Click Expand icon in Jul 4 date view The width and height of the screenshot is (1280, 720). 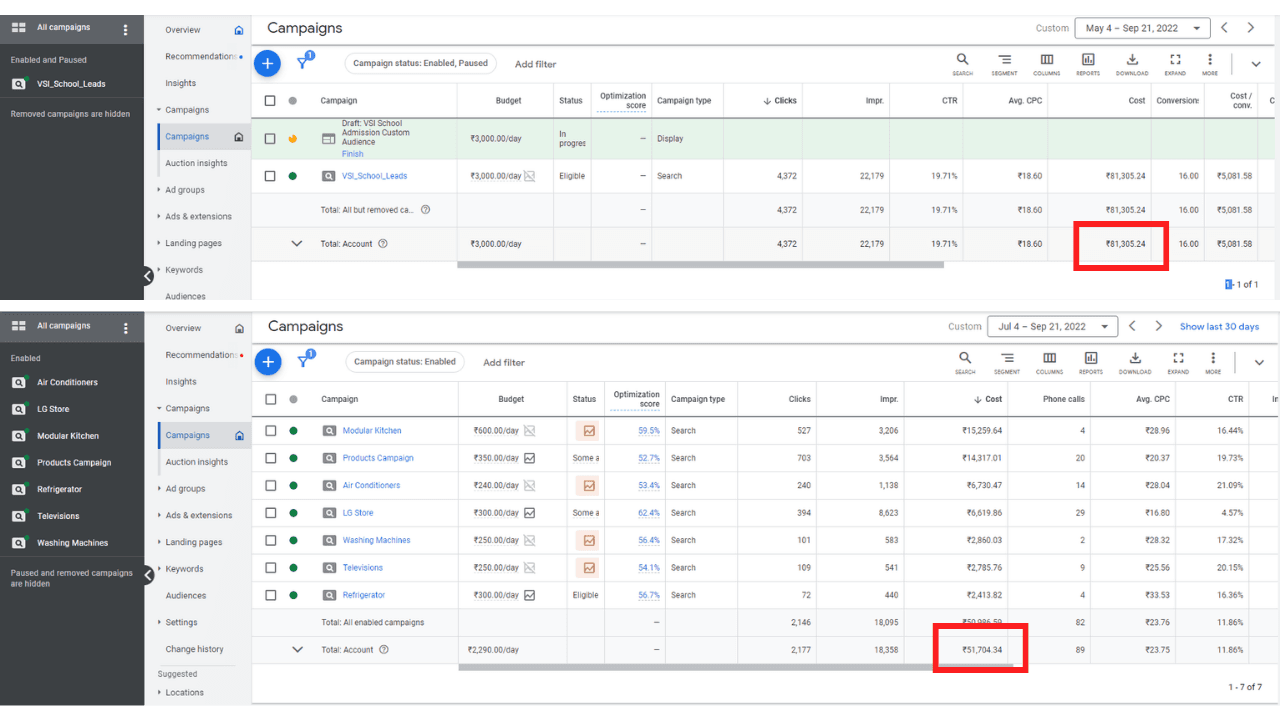click(1178, 362)
